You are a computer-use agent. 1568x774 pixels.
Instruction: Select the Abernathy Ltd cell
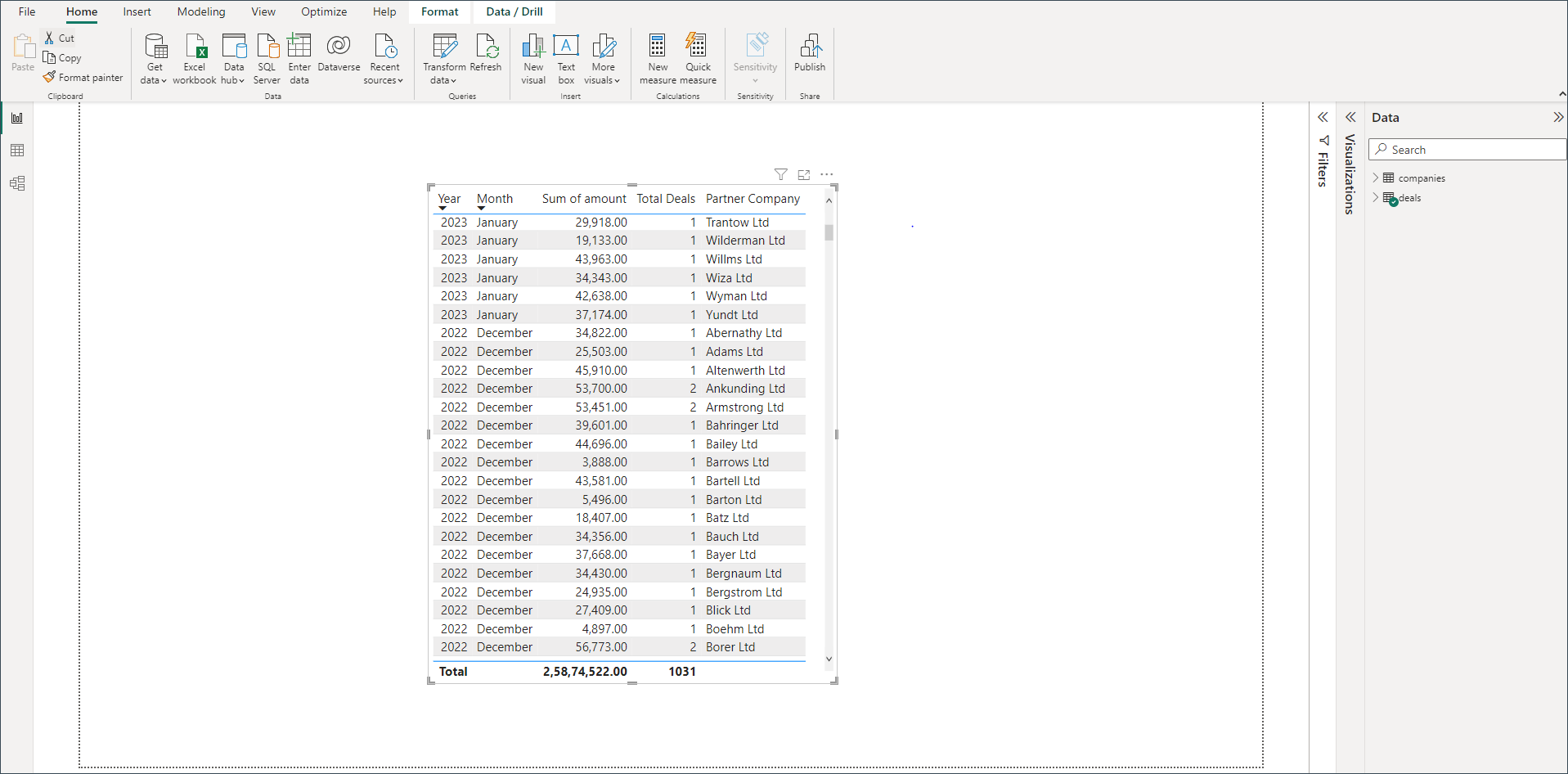744,333
